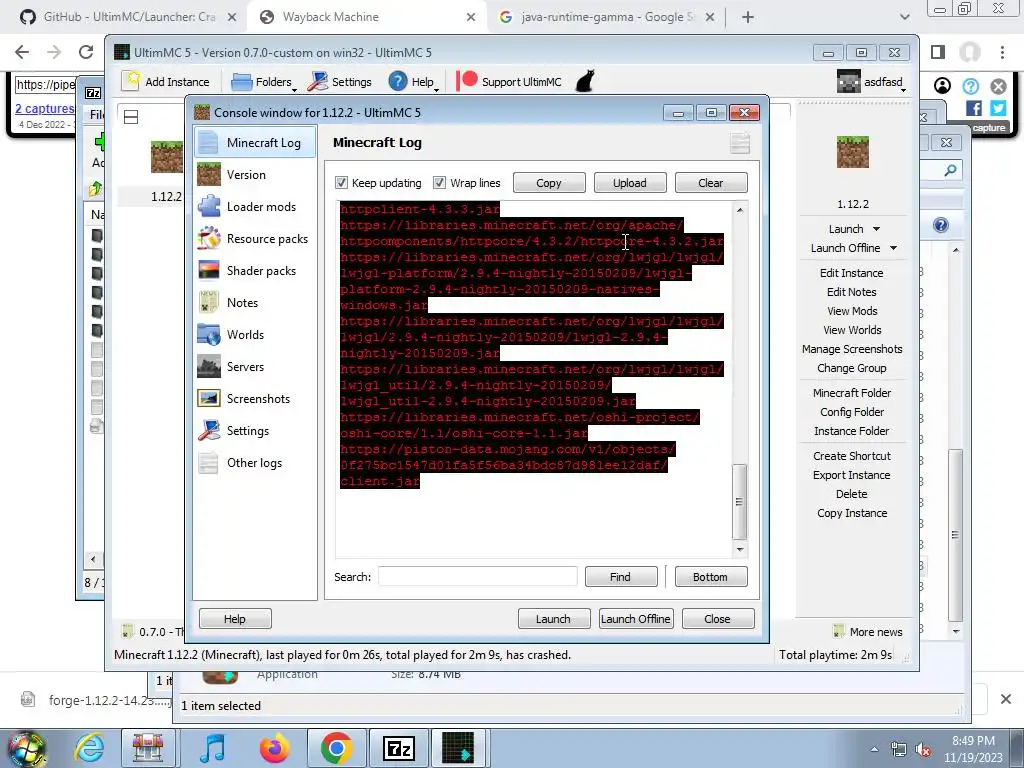Open Config Folder from side panel
Image resolution: width=1024 pixels, height=768 pixels.
click(x=852, y=411)
